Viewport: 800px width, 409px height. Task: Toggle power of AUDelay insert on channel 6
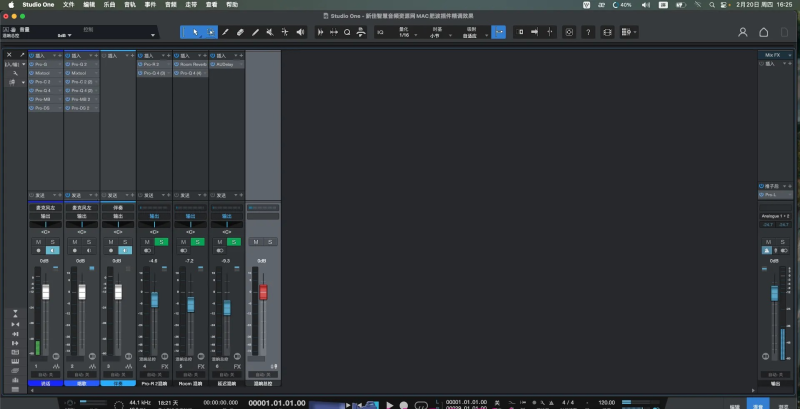tap(213, 65)
